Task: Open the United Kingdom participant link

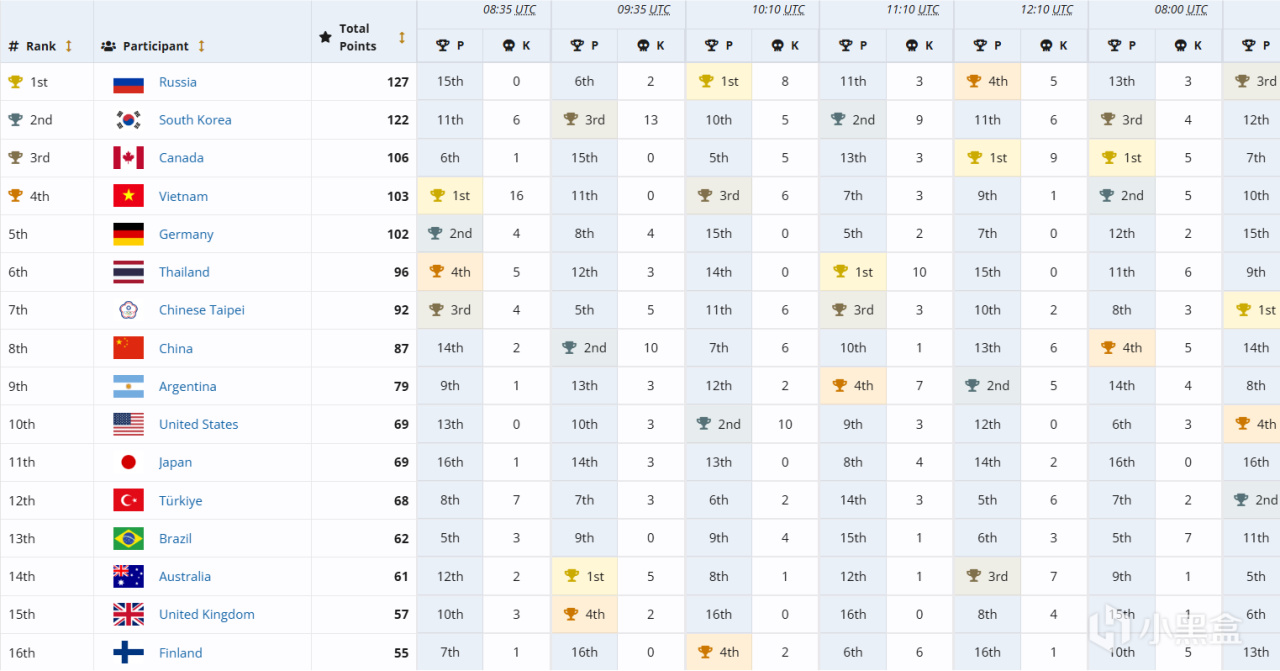Action: (206, 615)
